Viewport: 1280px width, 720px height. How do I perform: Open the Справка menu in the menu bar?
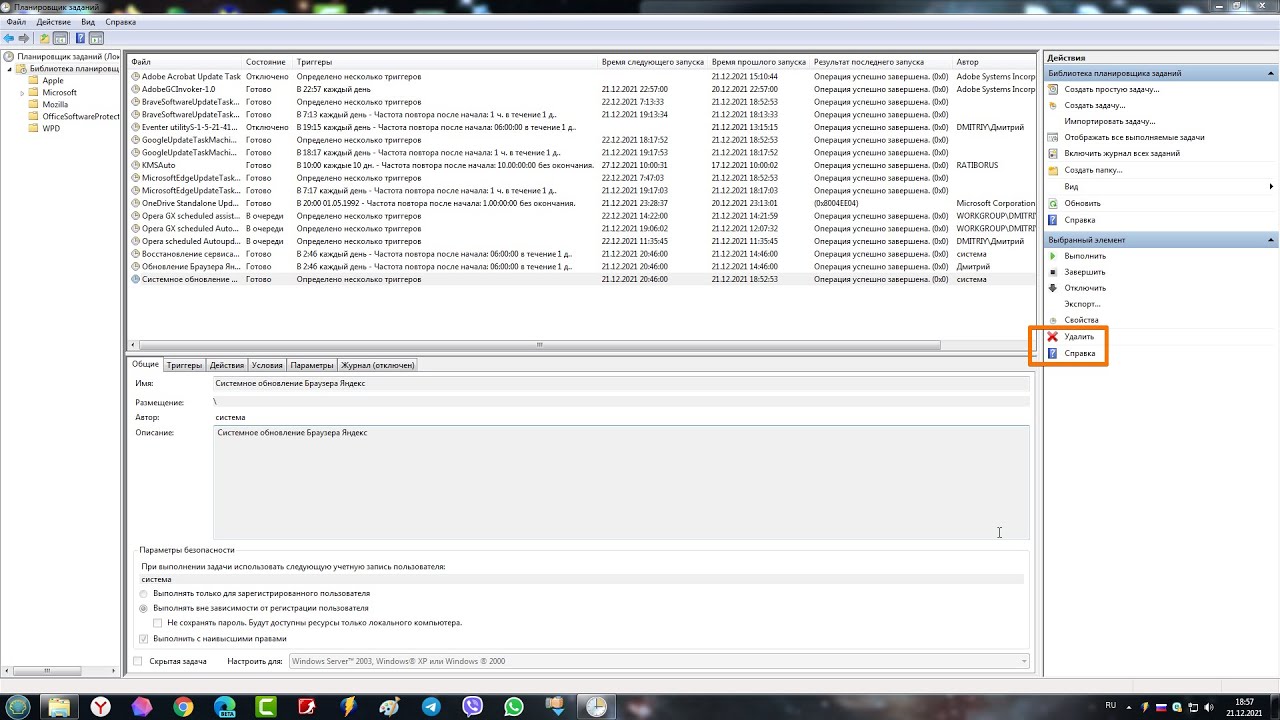point(121,22)
